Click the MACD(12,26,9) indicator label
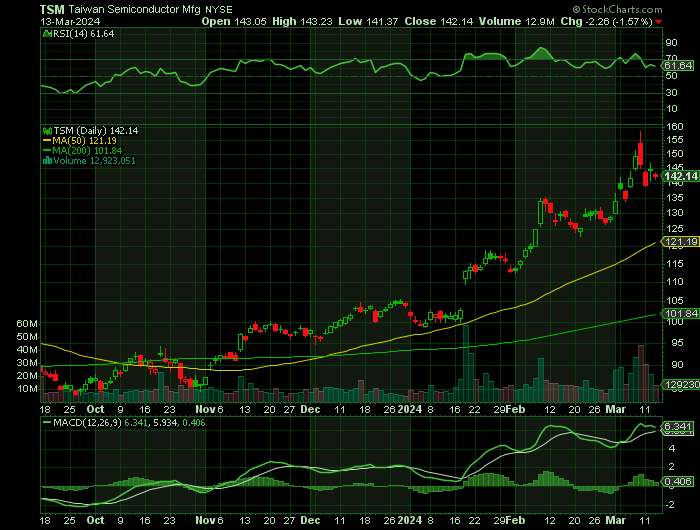 pyautogui.click(x=87, y=422)
